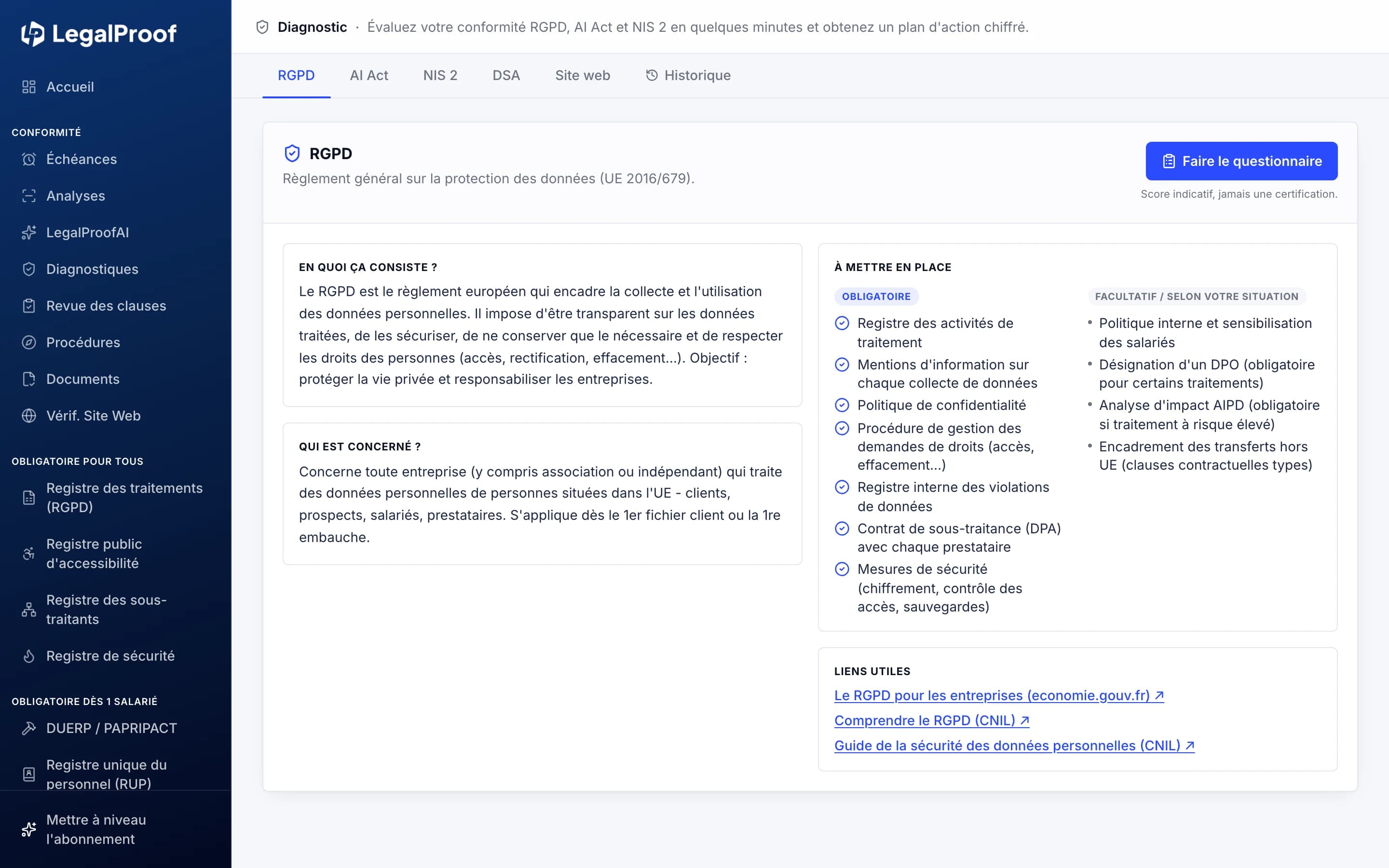Image resolution: width=1389 pixels, height=868 pixels.
Task: Click the DUERP / PAPRIPACT tool icon
Action: (x=29, y=728)
